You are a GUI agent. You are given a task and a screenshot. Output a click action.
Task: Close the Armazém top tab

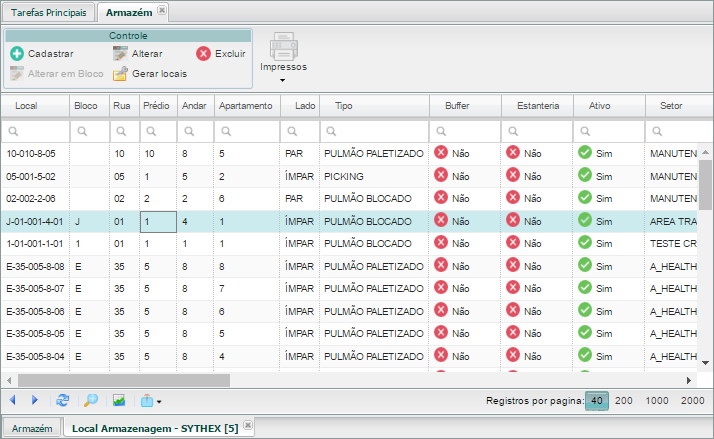(162, 10)
